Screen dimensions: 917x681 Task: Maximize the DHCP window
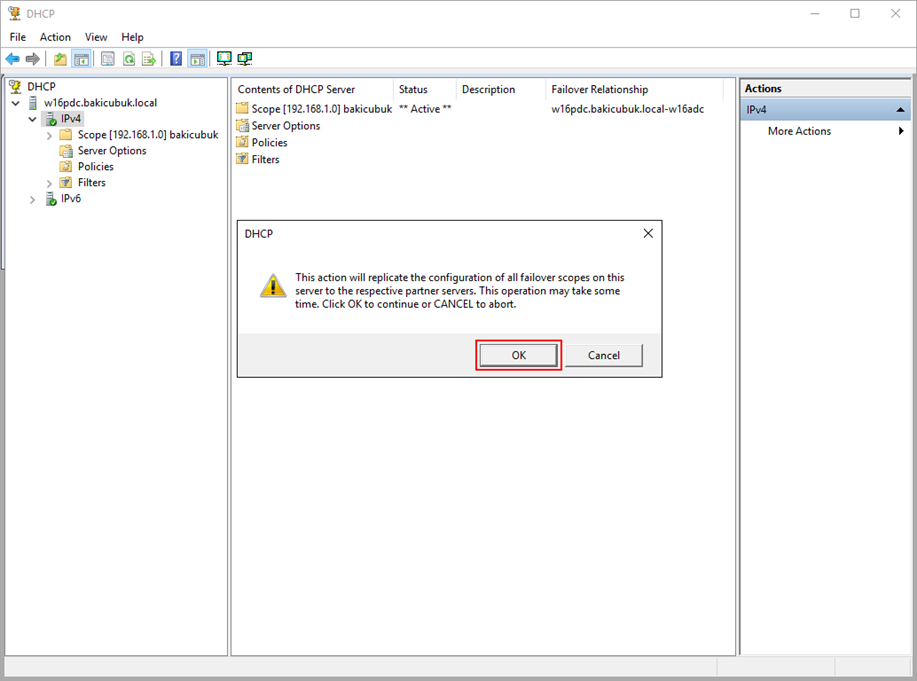tap(854, 13)
